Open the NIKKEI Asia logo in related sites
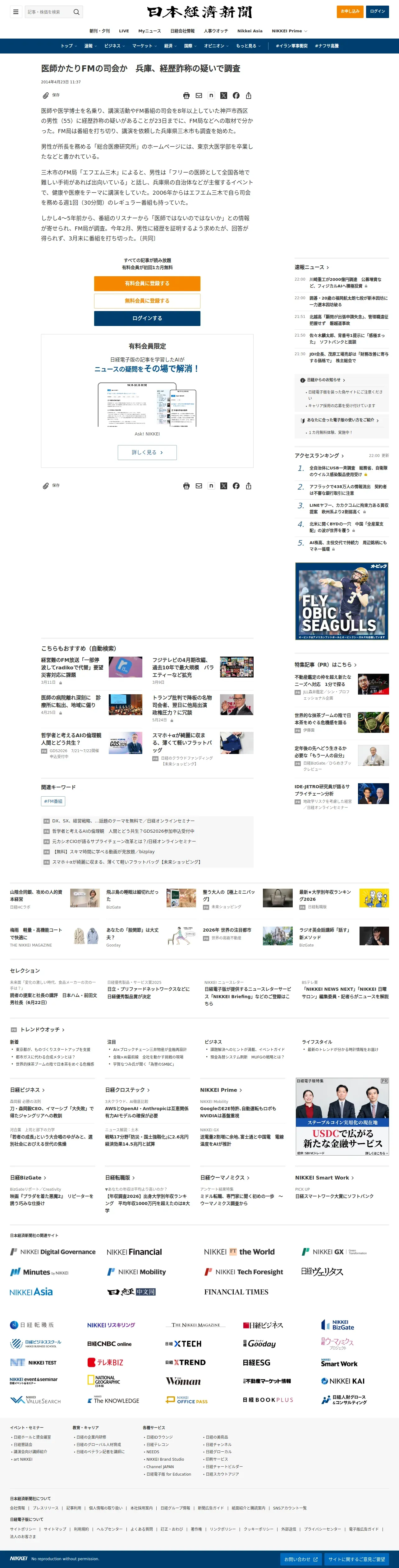Image resolution: width=399 pixels, height=1568 pixels. click(x=31, y=1292)
